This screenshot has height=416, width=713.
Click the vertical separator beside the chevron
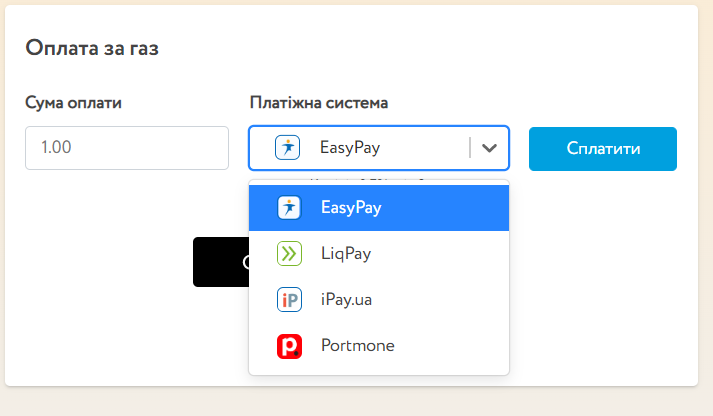(469, 148)
